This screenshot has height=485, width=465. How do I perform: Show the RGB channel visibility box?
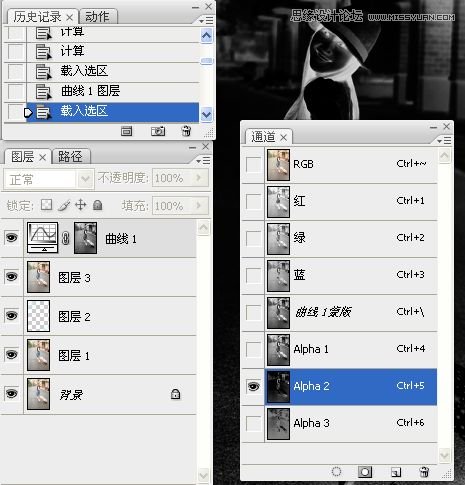[253, 165]
